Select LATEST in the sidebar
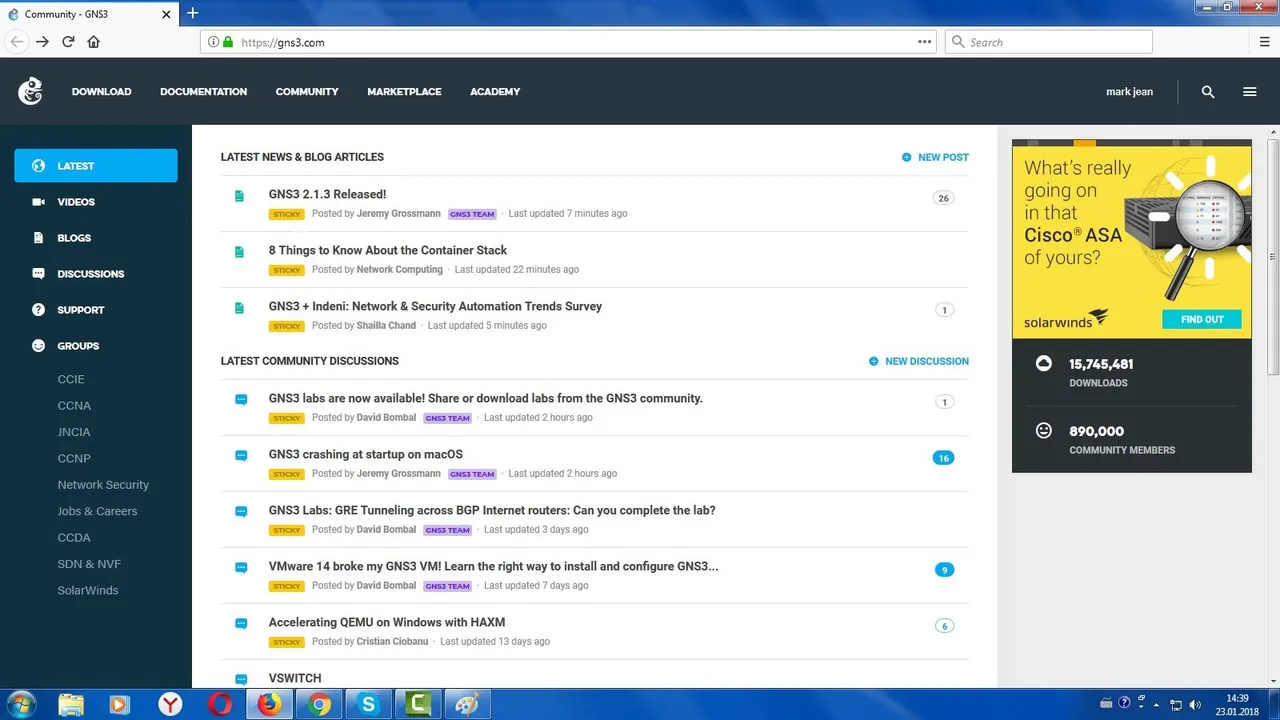 [x=96, y=166]
